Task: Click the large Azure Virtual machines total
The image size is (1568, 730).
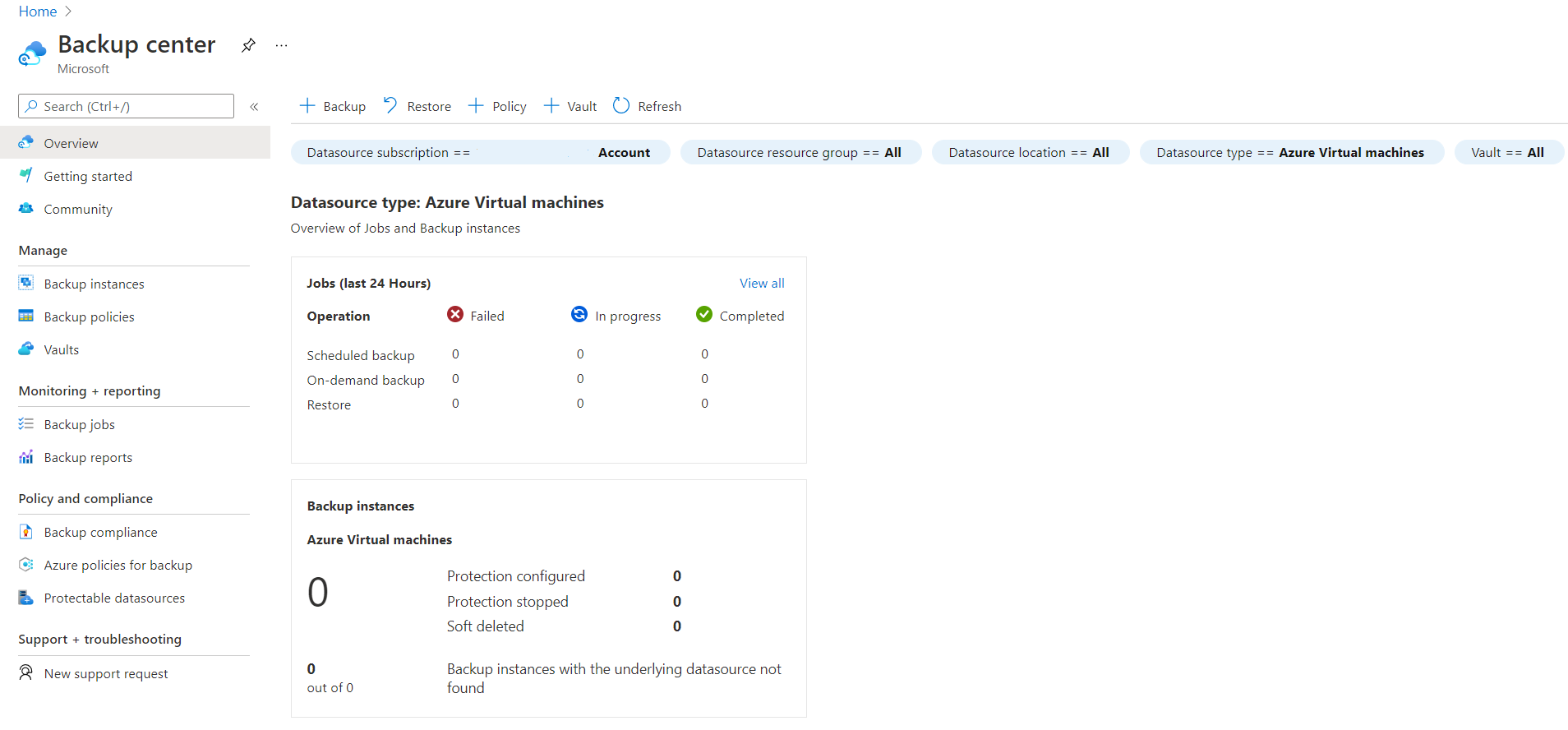Action: click(318, 593)
